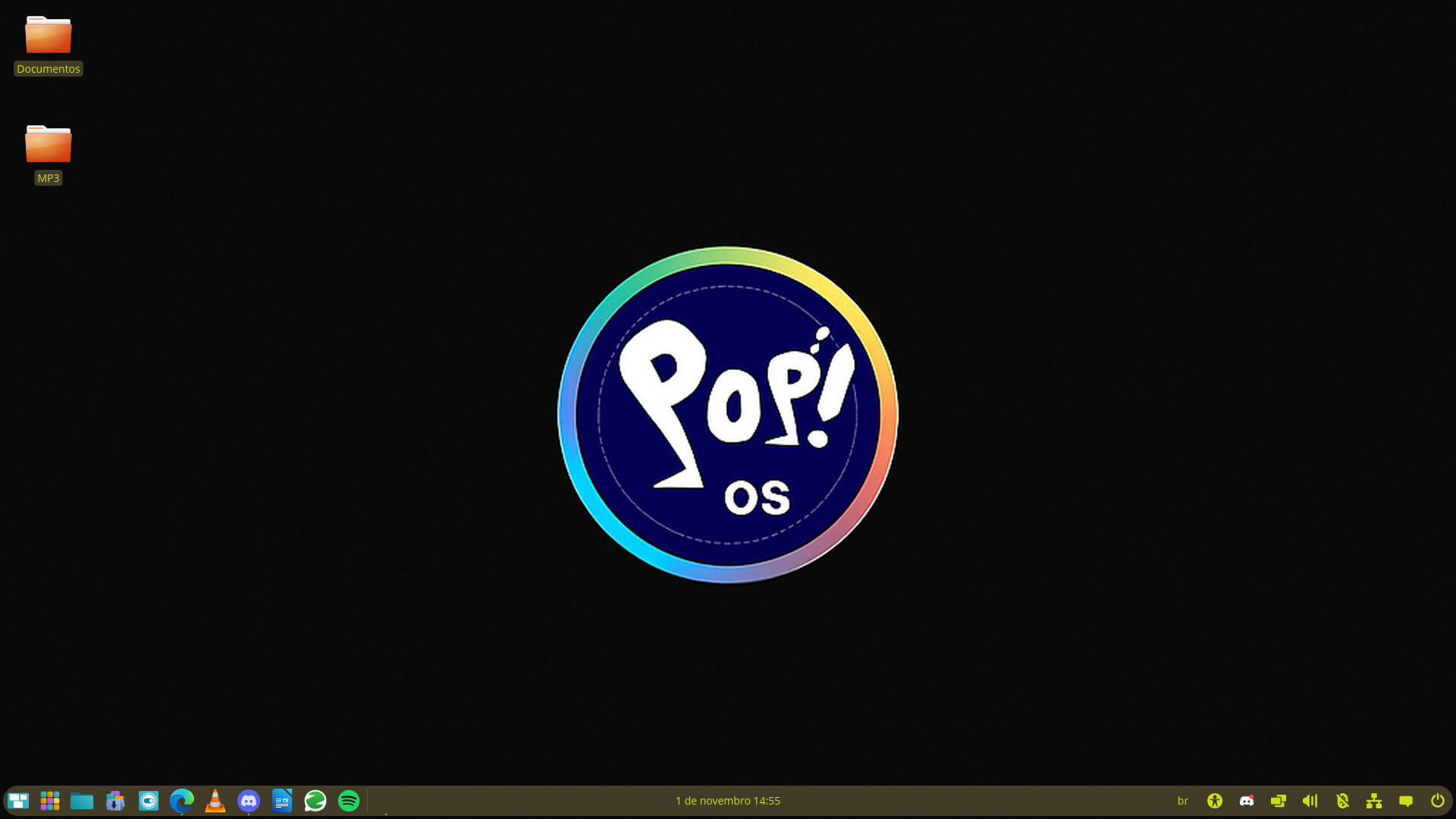Open the green chat bubble app
Image resolution: width=1456 pixels, height=819 pixels.
(x=315, y=801)
